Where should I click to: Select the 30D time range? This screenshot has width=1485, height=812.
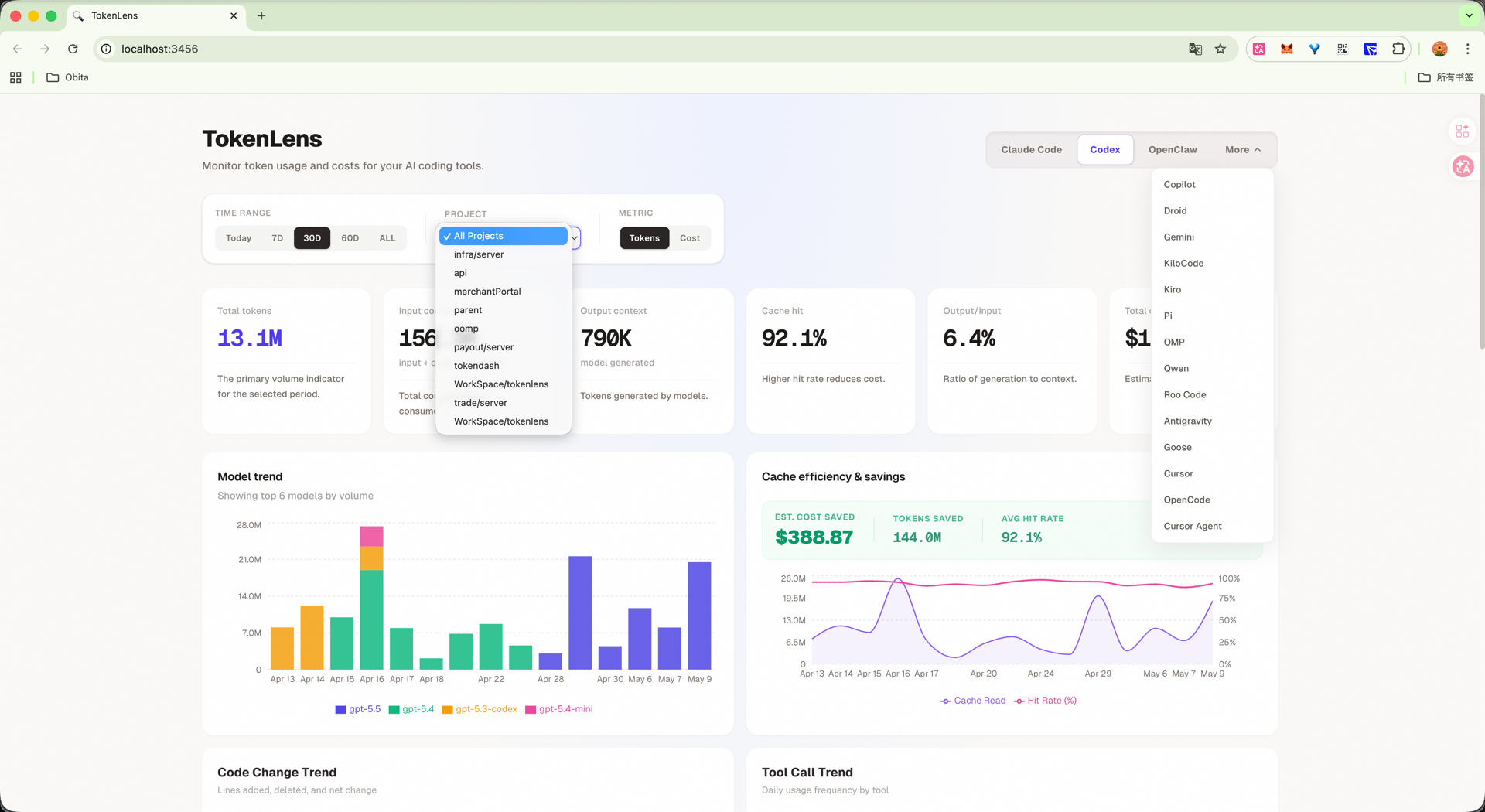click(312, 238)
